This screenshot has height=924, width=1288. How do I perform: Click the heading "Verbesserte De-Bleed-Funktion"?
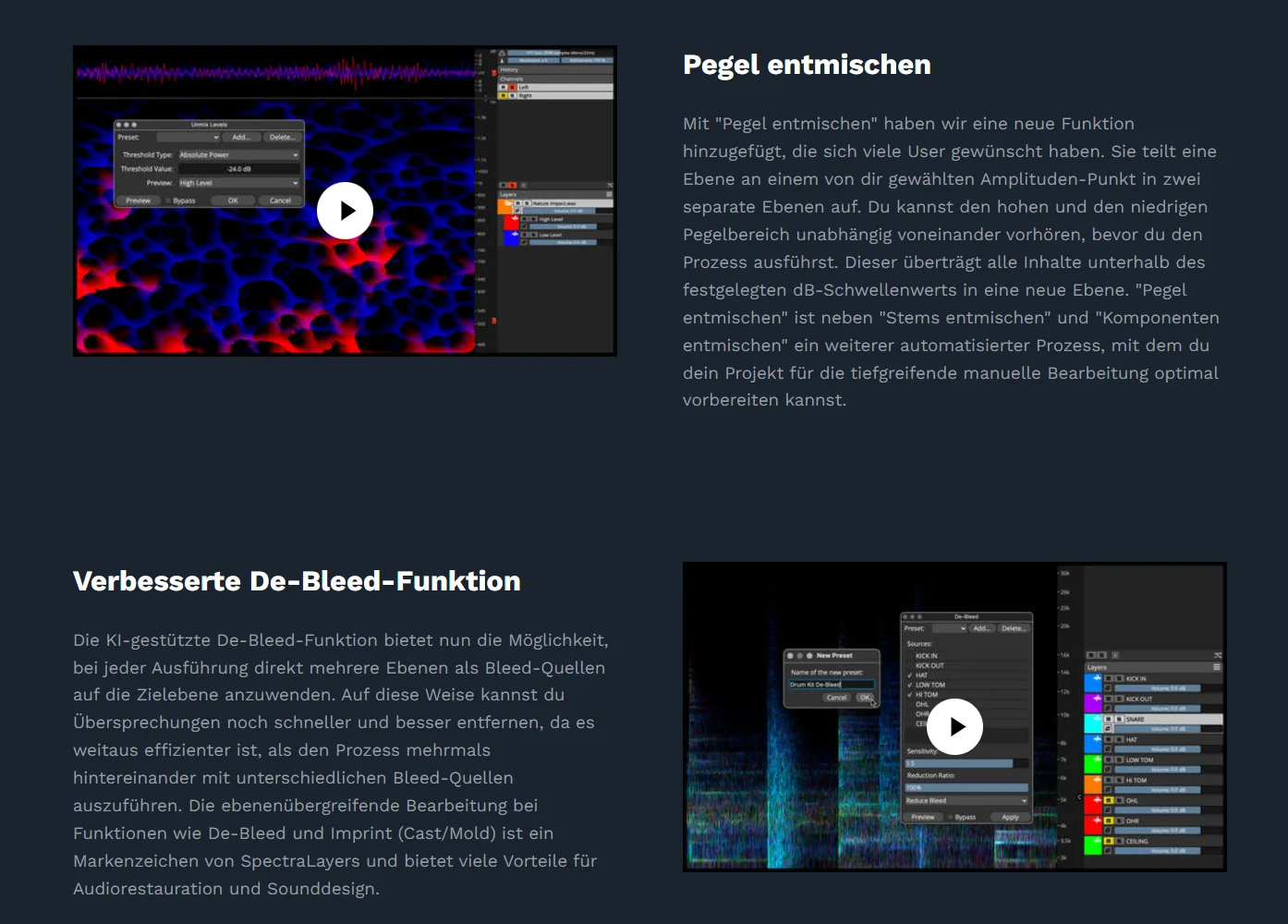click(297, 581)
